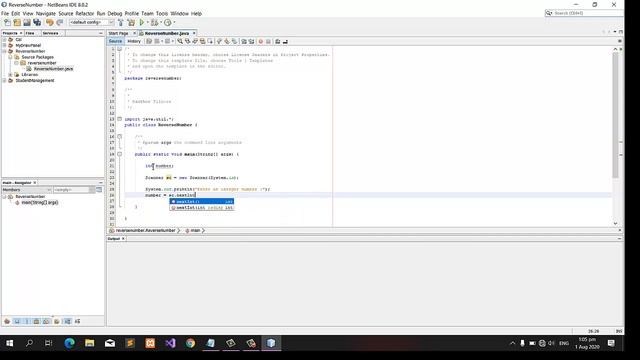Expand the MyDrawPanel project node

4,45
